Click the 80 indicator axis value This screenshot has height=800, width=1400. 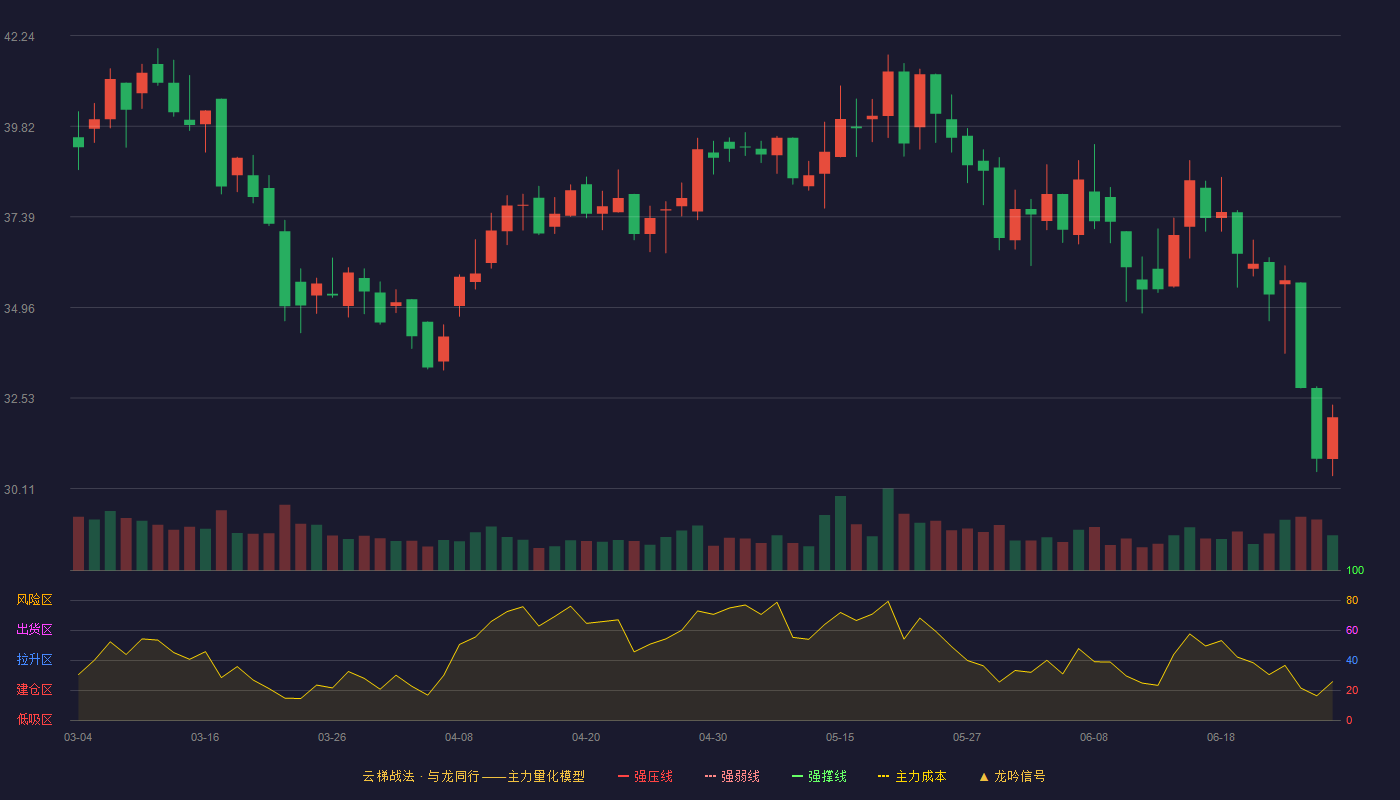click(x=1352, y=601)
